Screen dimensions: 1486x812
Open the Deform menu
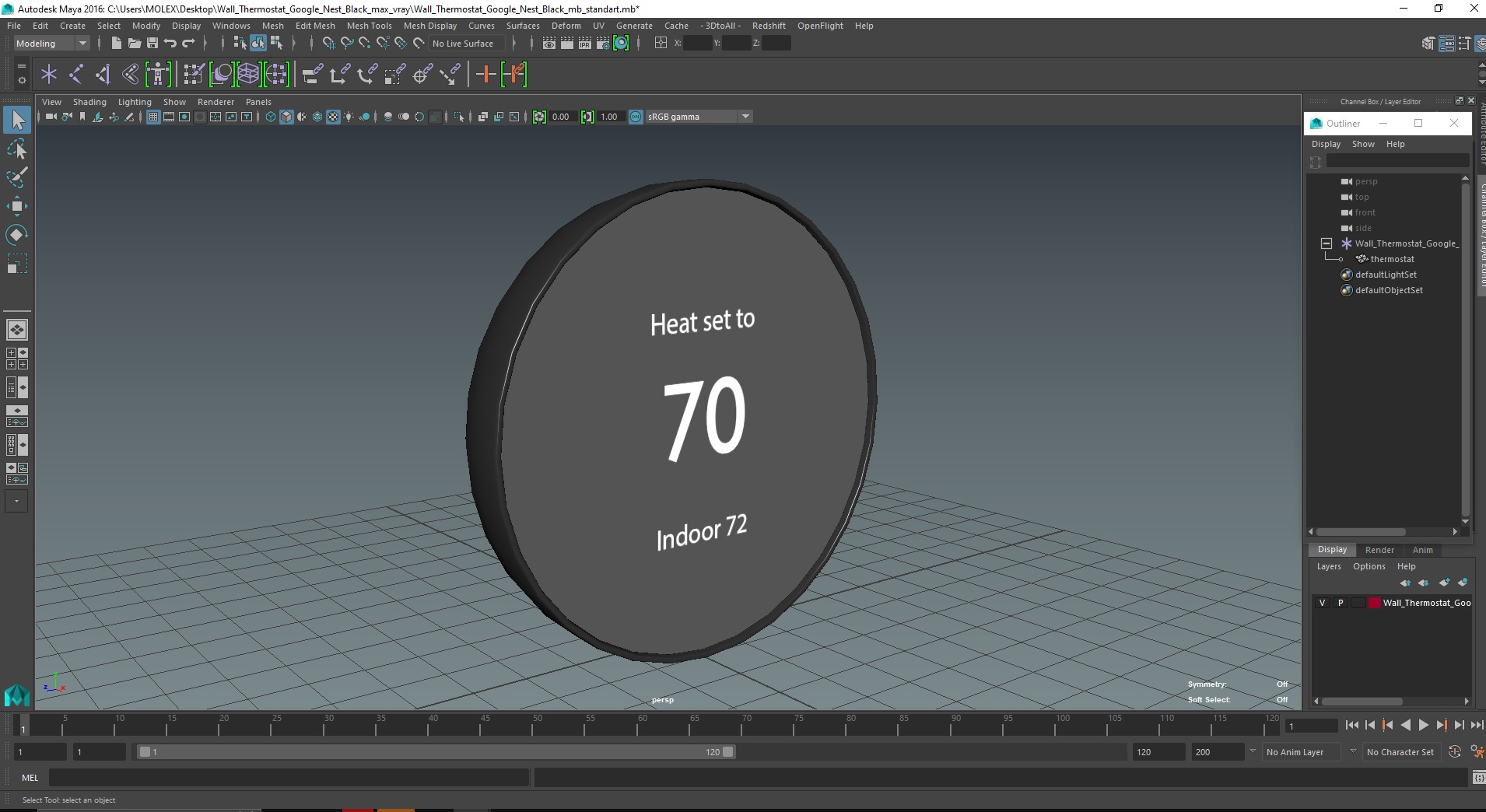point(566,26)
